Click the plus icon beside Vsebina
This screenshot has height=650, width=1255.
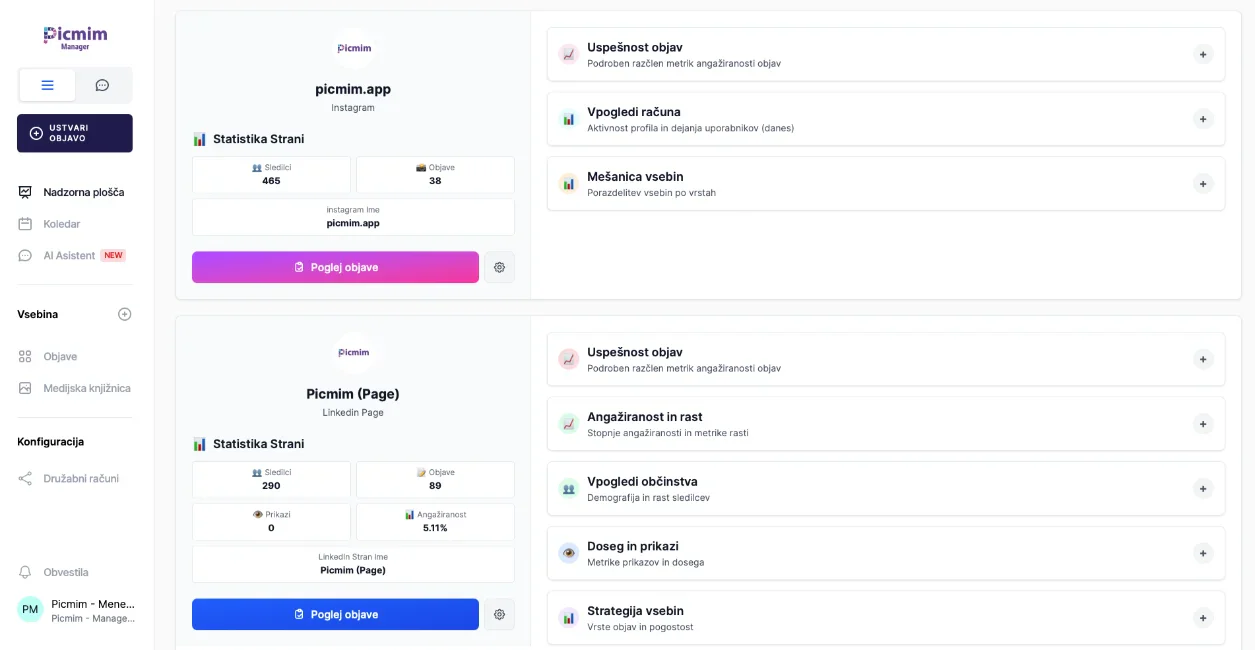pos(124,314)
